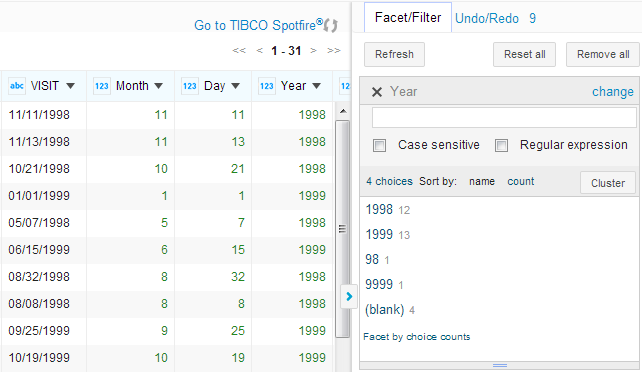This screenshot has width=642, height=372.
Task: Click the Remove all button
Action: [x=603, y=54]
